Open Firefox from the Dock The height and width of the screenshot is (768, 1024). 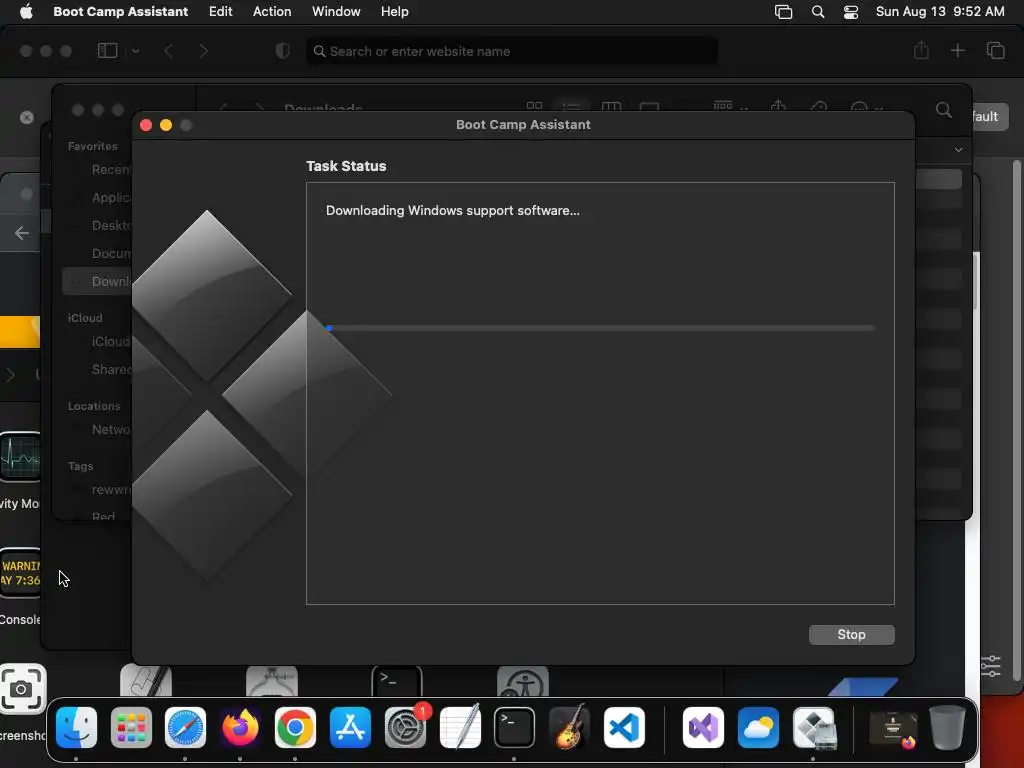coord(240,728)
